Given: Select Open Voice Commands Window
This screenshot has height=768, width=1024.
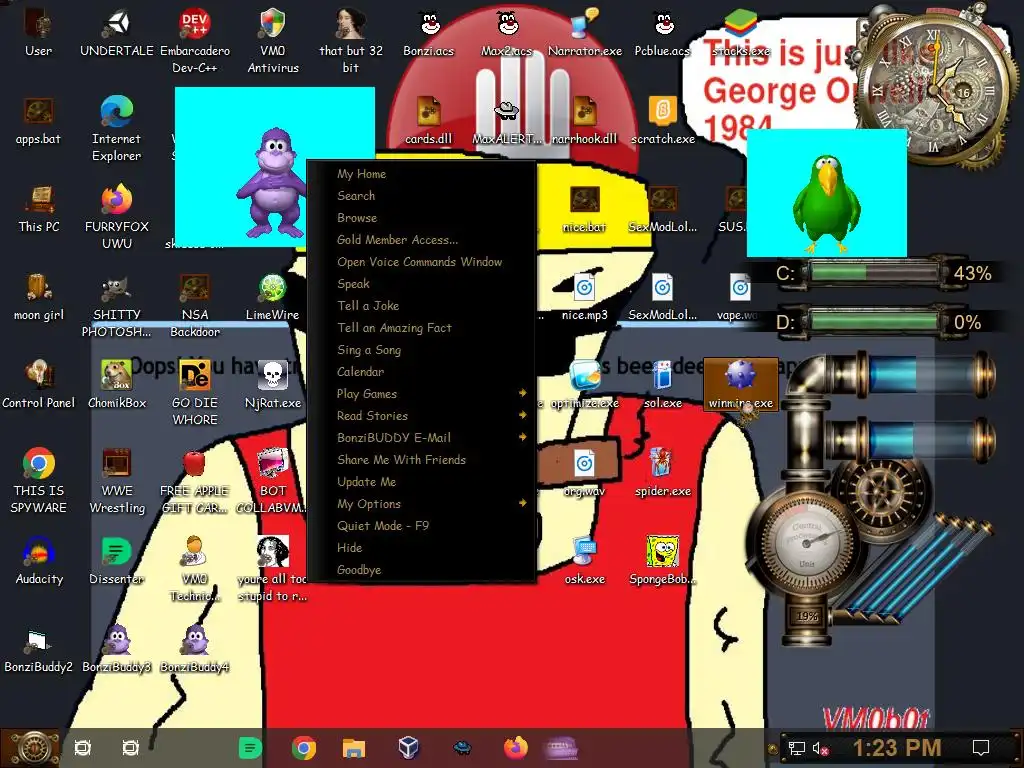Looking at the screenshot, I should 421,261.
